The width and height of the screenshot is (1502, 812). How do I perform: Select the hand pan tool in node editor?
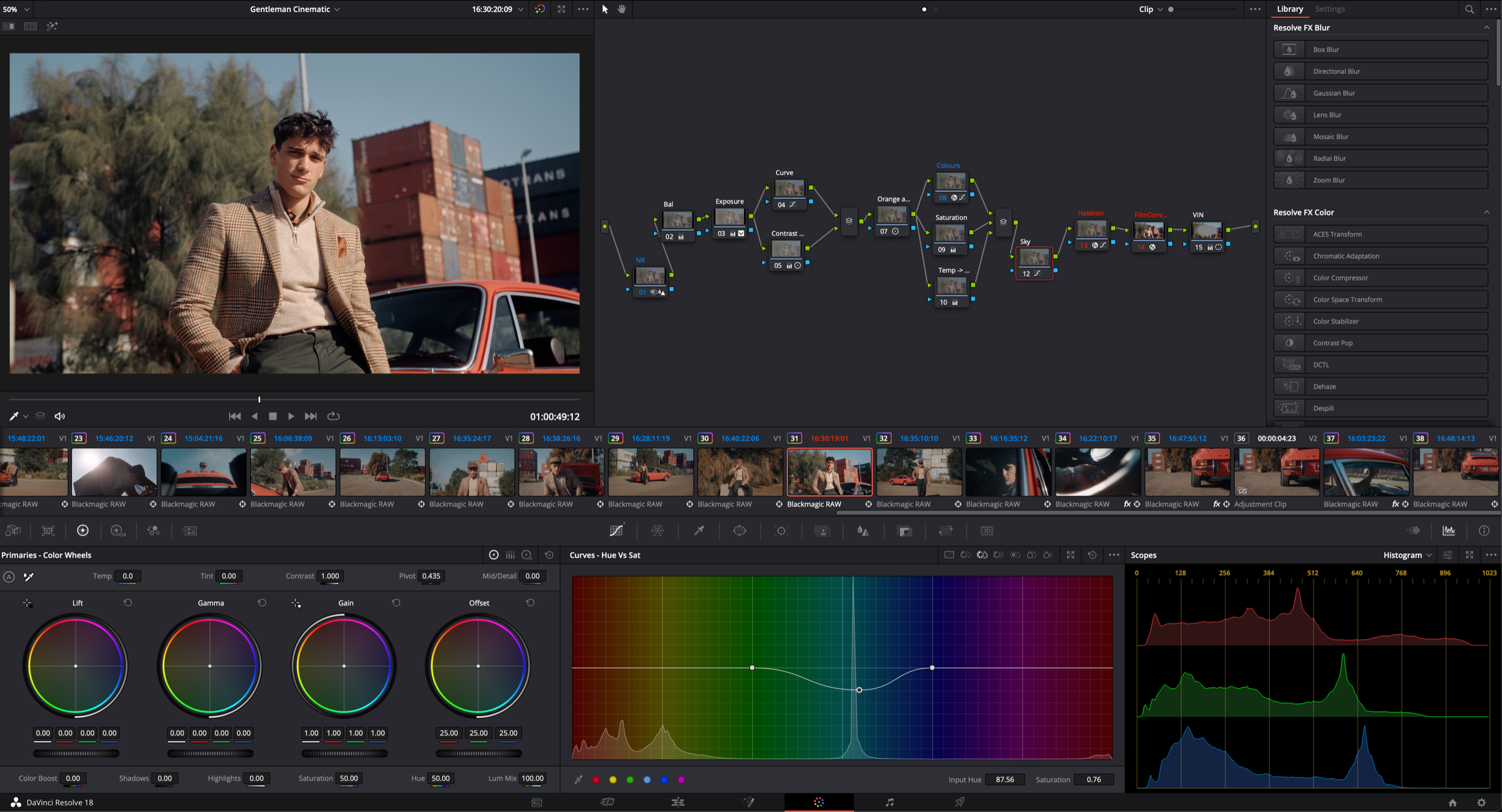point(622,9)
